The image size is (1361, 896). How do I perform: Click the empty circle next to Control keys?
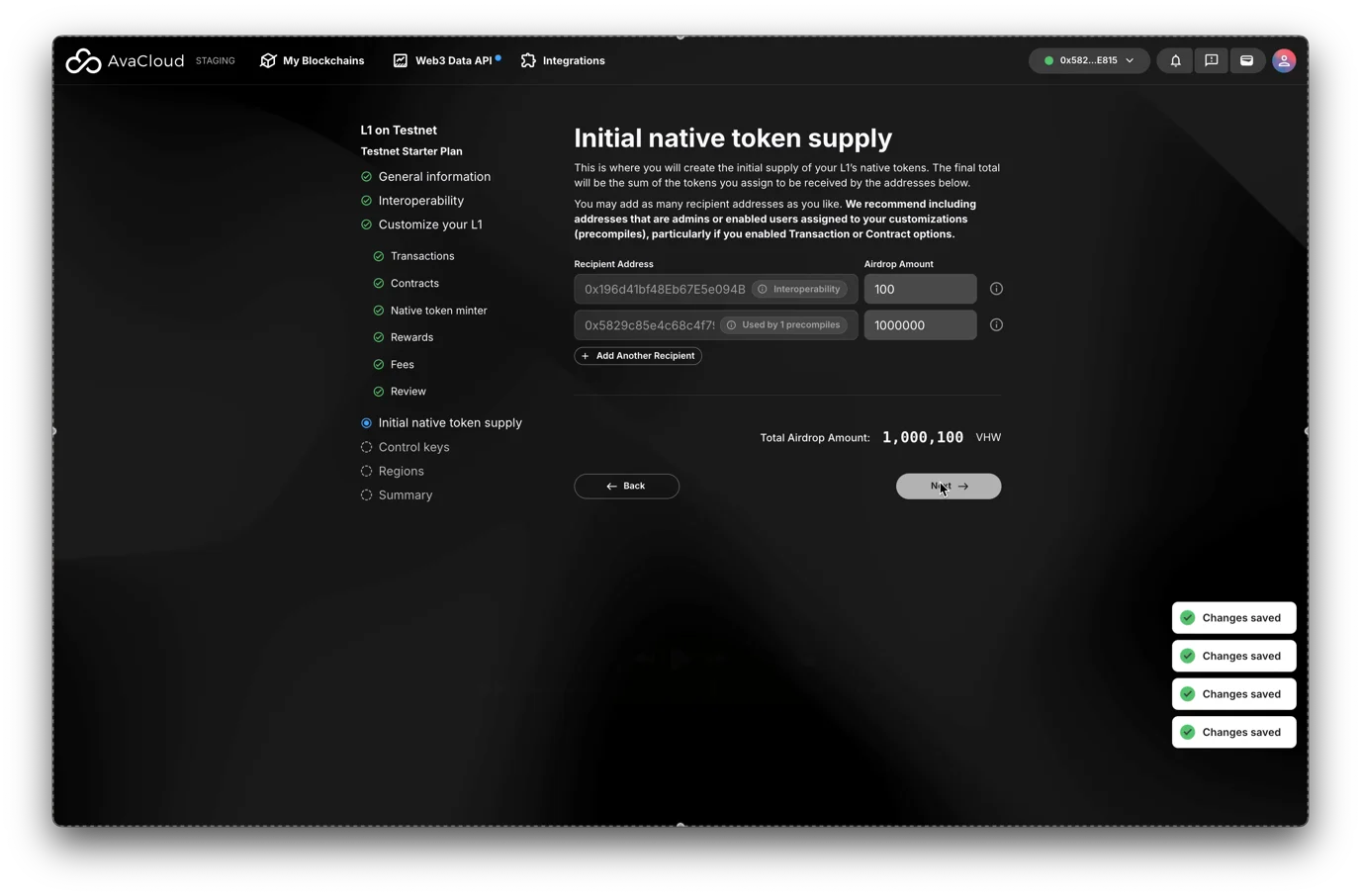tap(366, 447)
